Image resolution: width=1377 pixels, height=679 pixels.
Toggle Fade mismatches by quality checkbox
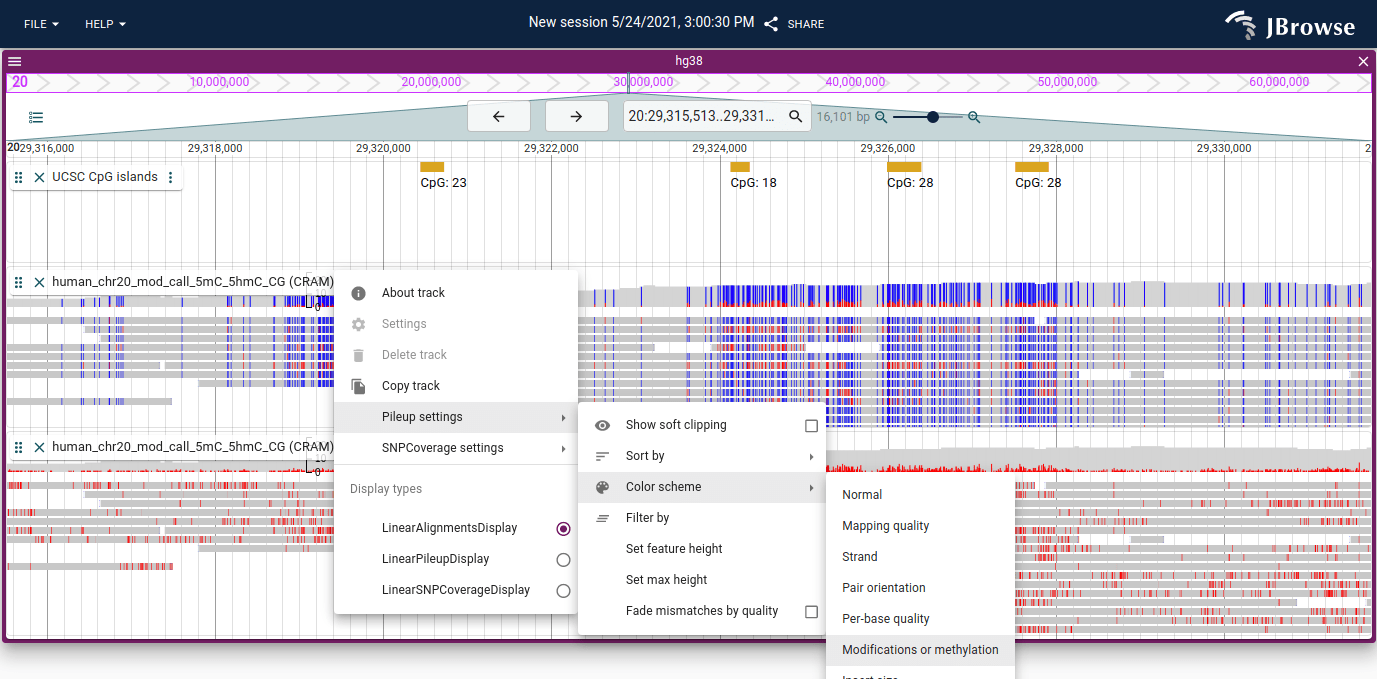click(811, 611)
